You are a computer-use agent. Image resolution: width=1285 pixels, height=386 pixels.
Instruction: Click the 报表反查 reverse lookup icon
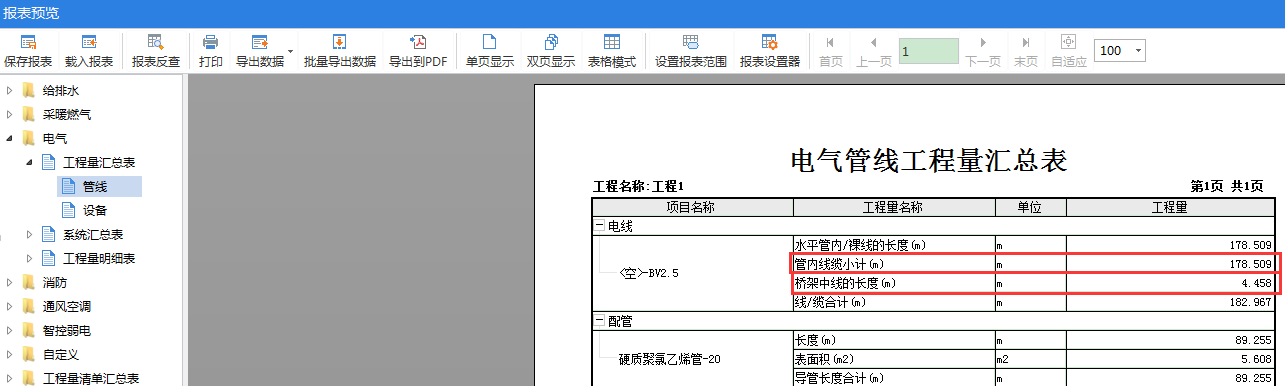pos(156,43)
